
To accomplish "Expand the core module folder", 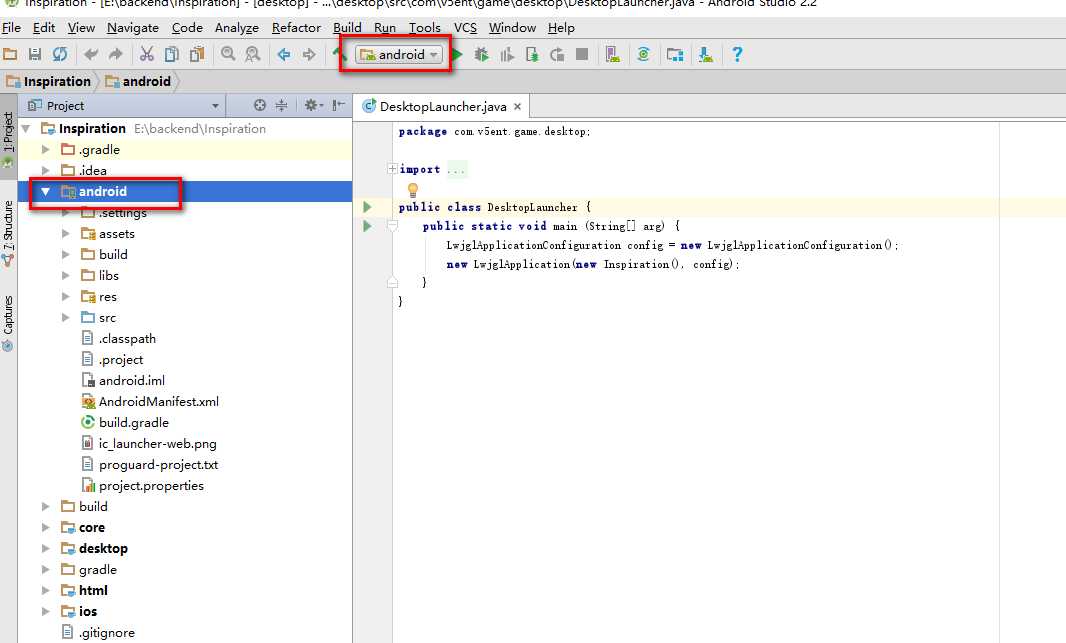I will pos(46,528).
